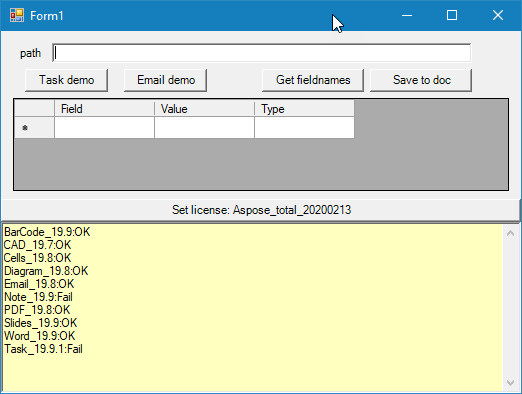
Task: Sort by the Type column header
Action: pos(304,109)
